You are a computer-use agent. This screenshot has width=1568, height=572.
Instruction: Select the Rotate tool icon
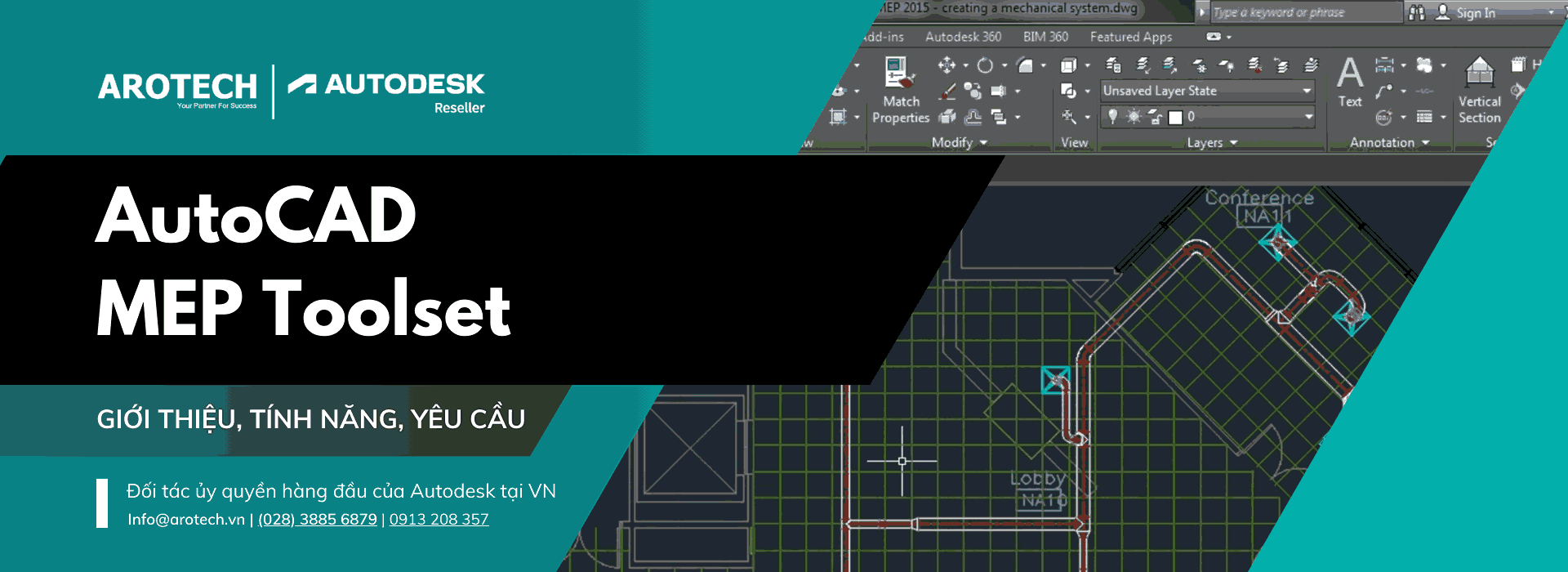tap(986, 65)
